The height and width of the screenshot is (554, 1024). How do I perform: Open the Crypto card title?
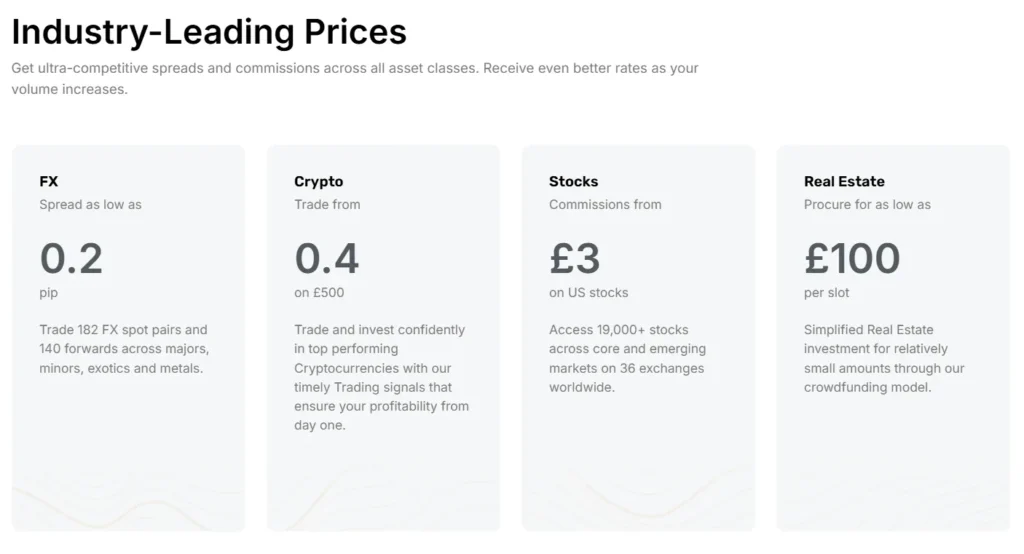click(318, 181)
